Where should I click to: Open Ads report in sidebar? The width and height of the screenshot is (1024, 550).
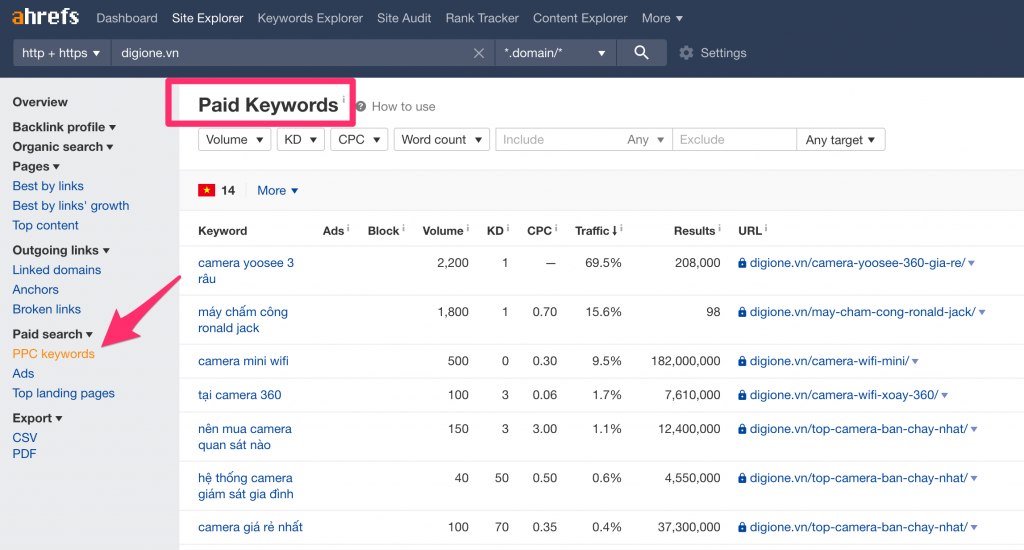pyautogui.click(x=23, y=374)
